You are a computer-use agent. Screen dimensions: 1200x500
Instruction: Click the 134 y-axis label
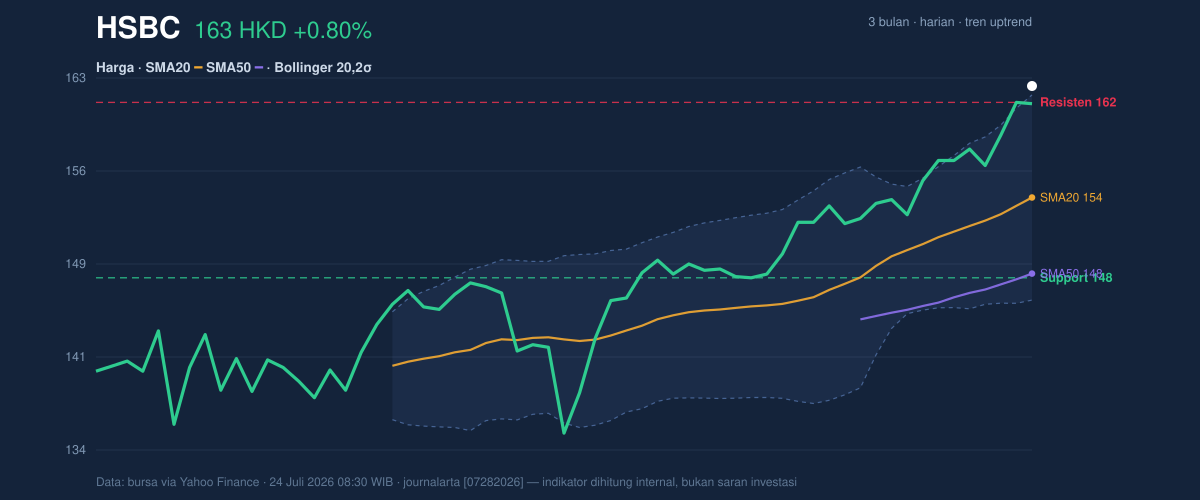[75, 450]
